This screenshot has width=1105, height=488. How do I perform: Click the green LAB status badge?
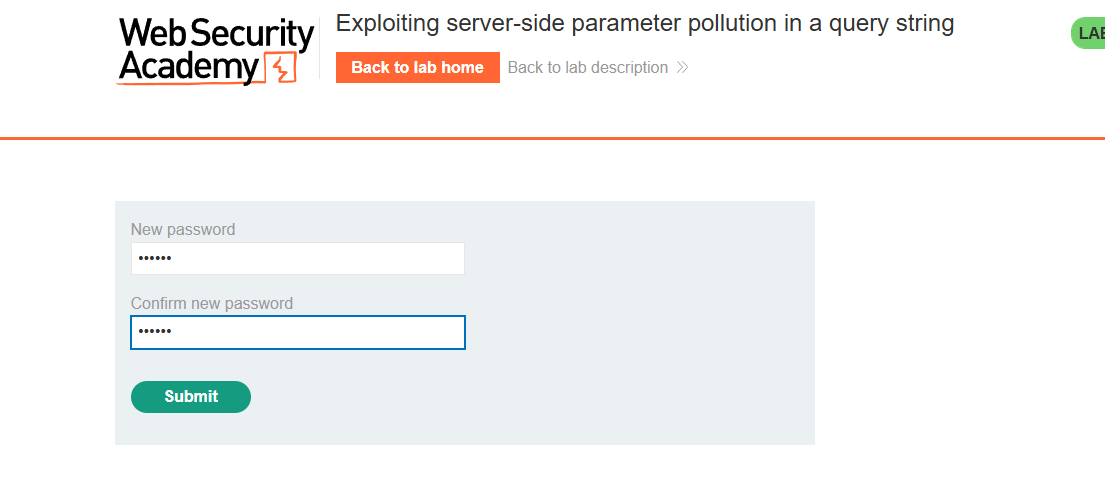[1090, 33]
